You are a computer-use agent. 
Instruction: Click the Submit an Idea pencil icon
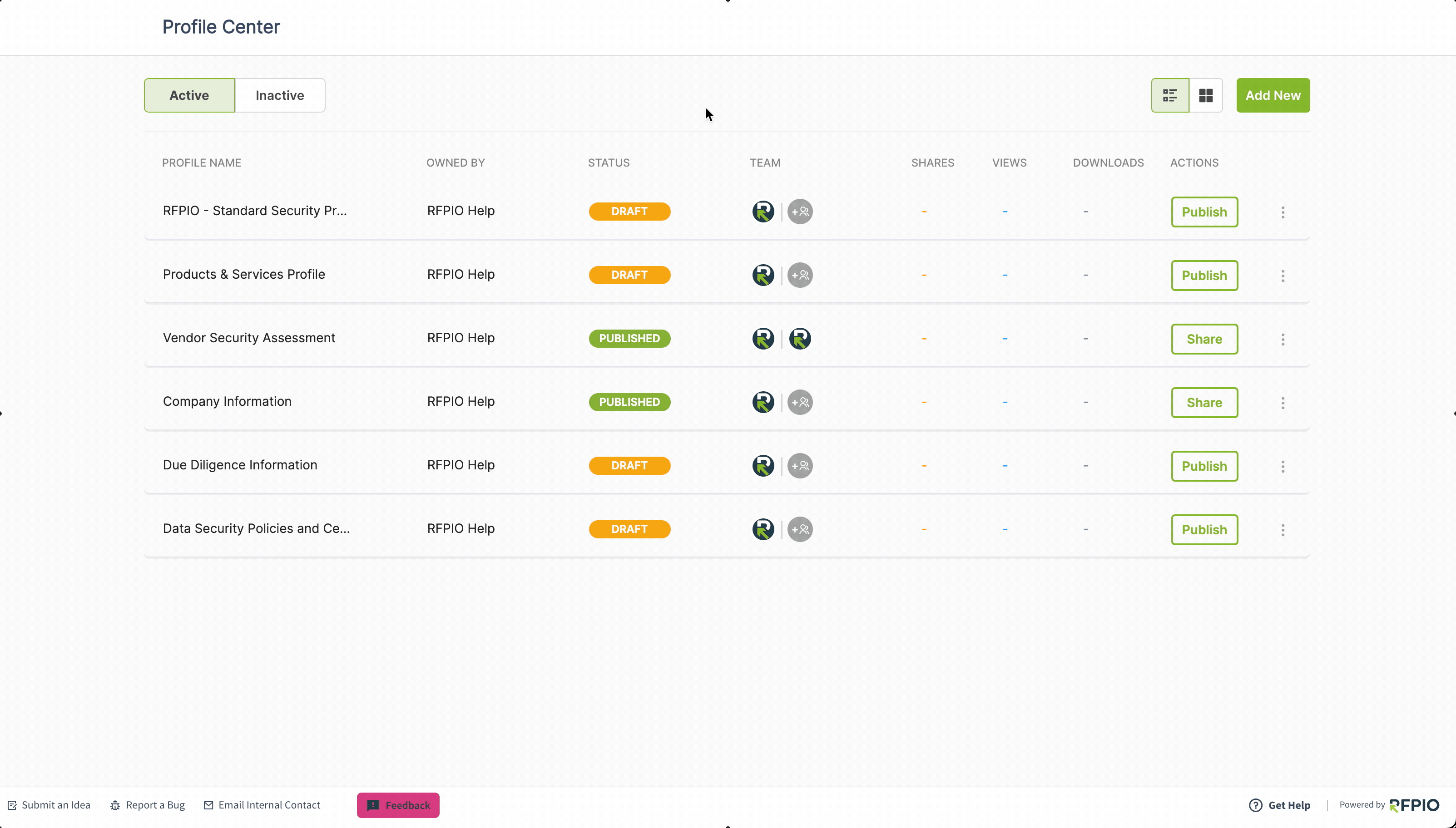(x=12, y=805)
